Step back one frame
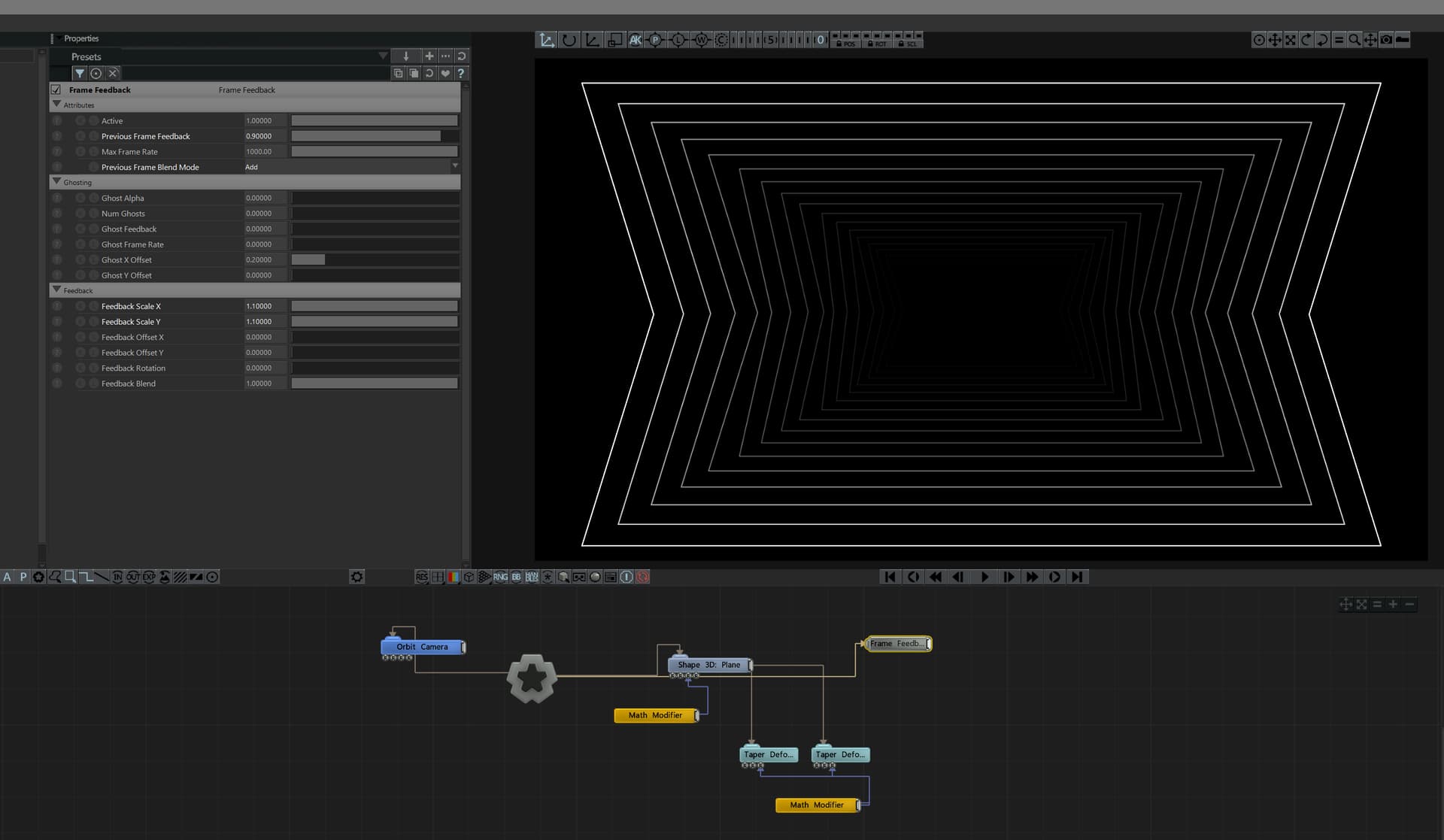 point(957,577)
